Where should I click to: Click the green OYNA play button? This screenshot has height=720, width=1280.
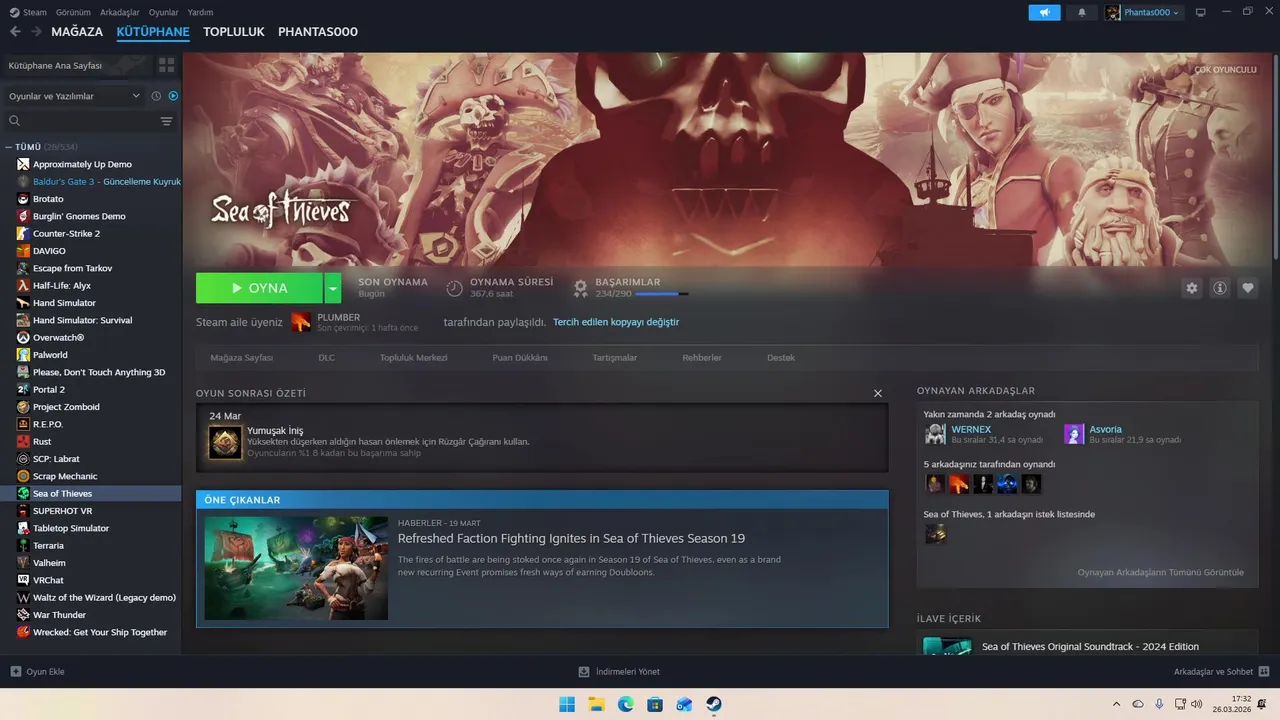[259, 288]
